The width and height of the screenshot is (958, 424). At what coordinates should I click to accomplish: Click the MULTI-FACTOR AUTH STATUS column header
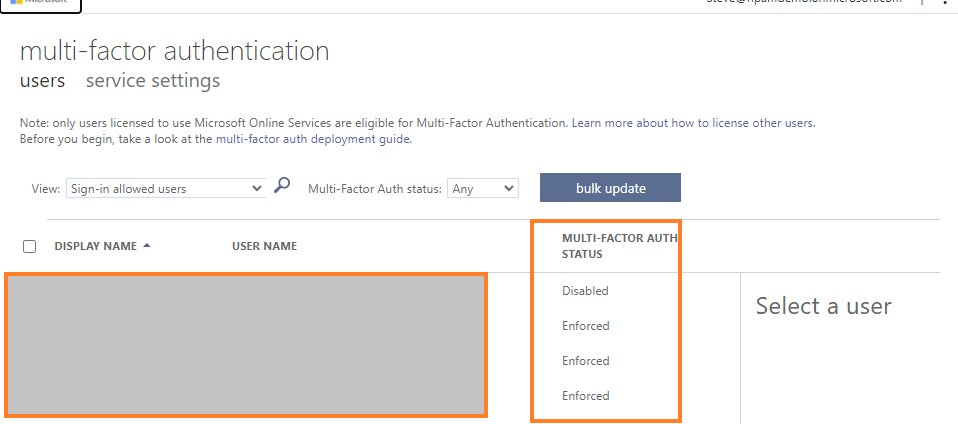coord(620,246)
